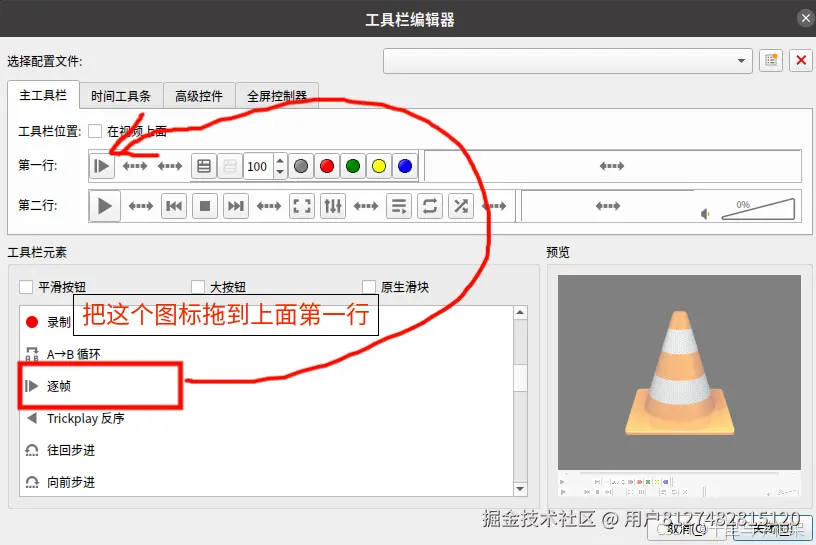This screenshot has height=545, width=816.
Task: Select the A→B 循环 list item
Action: tap(266, 354)
